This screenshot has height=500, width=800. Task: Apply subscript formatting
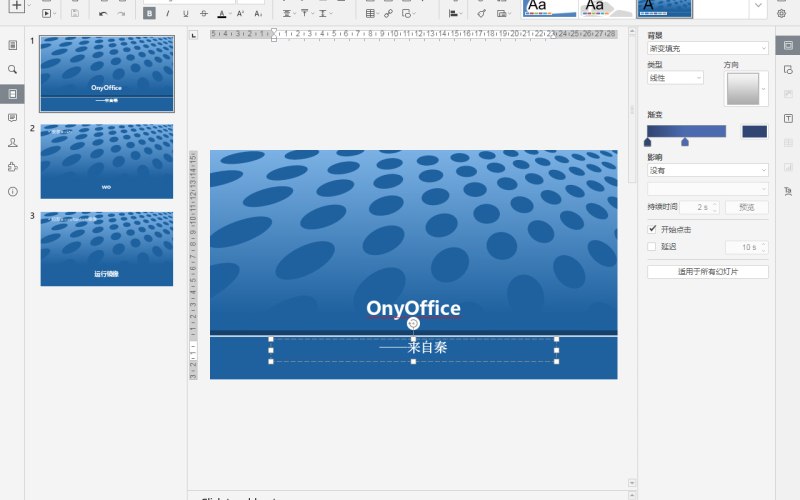(258, 13)
